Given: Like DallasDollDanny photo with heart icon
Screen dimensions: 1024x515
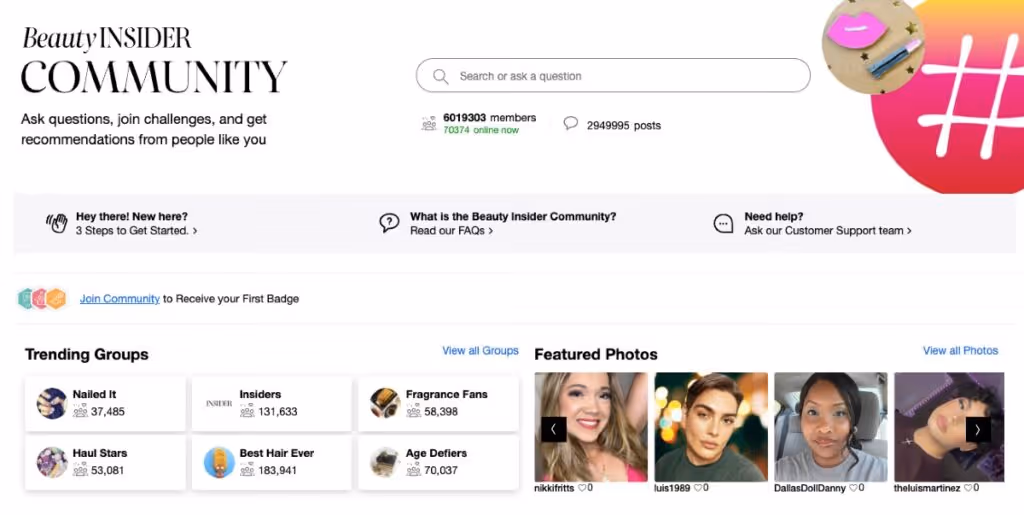Looking at the screenshot, I should tap(853, 488).
